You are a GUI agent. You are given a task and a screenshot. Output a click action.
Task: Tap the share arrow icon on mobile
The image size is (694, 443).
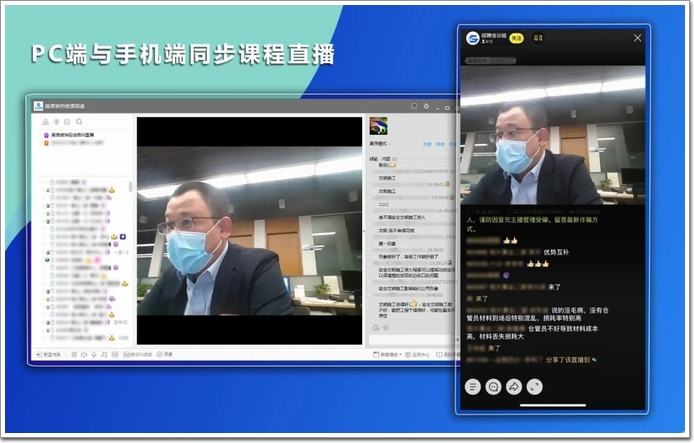(514, 386)
